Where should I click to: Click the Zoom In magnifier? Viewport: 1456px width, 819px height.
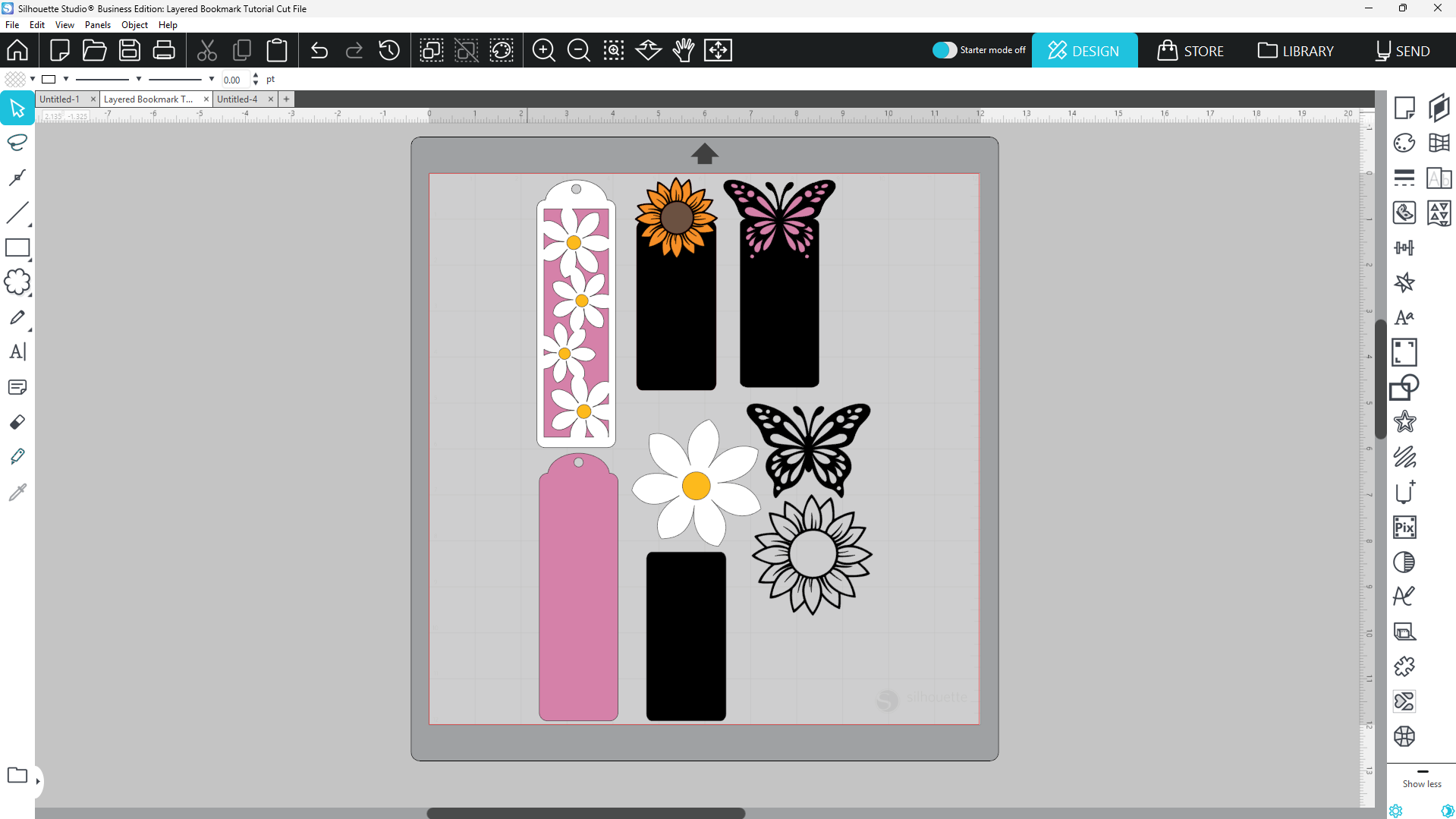pos(543,51)
